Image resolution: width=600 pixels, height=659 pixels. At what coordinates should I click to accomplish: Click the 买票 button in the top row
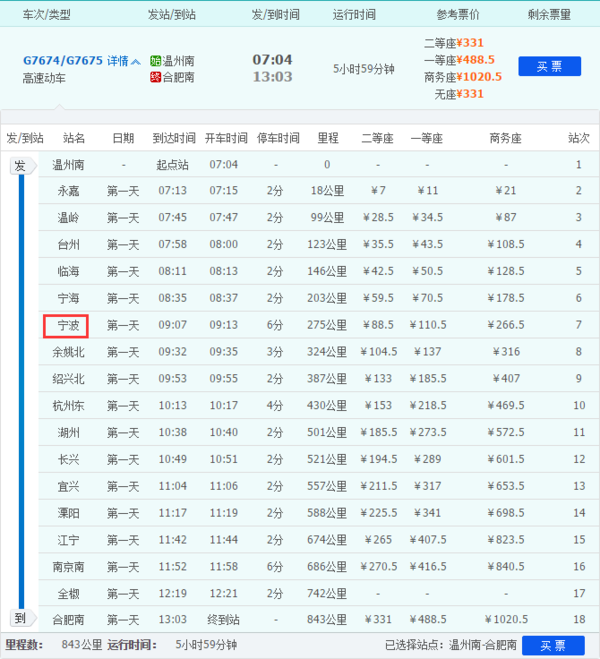click(x=549, y=67)
